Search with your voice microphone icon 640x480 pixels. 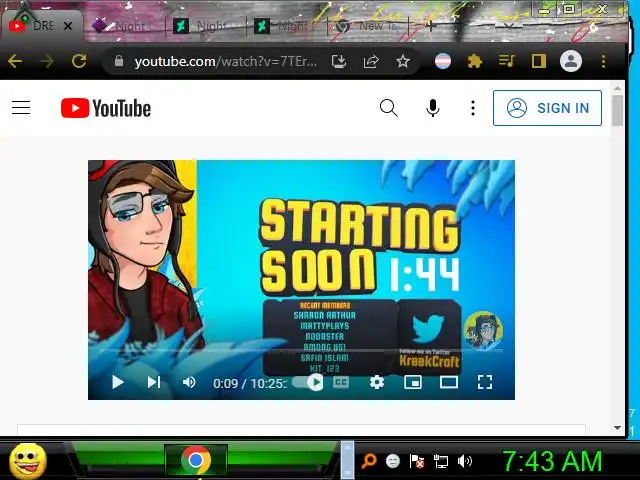tap(433, 108)
